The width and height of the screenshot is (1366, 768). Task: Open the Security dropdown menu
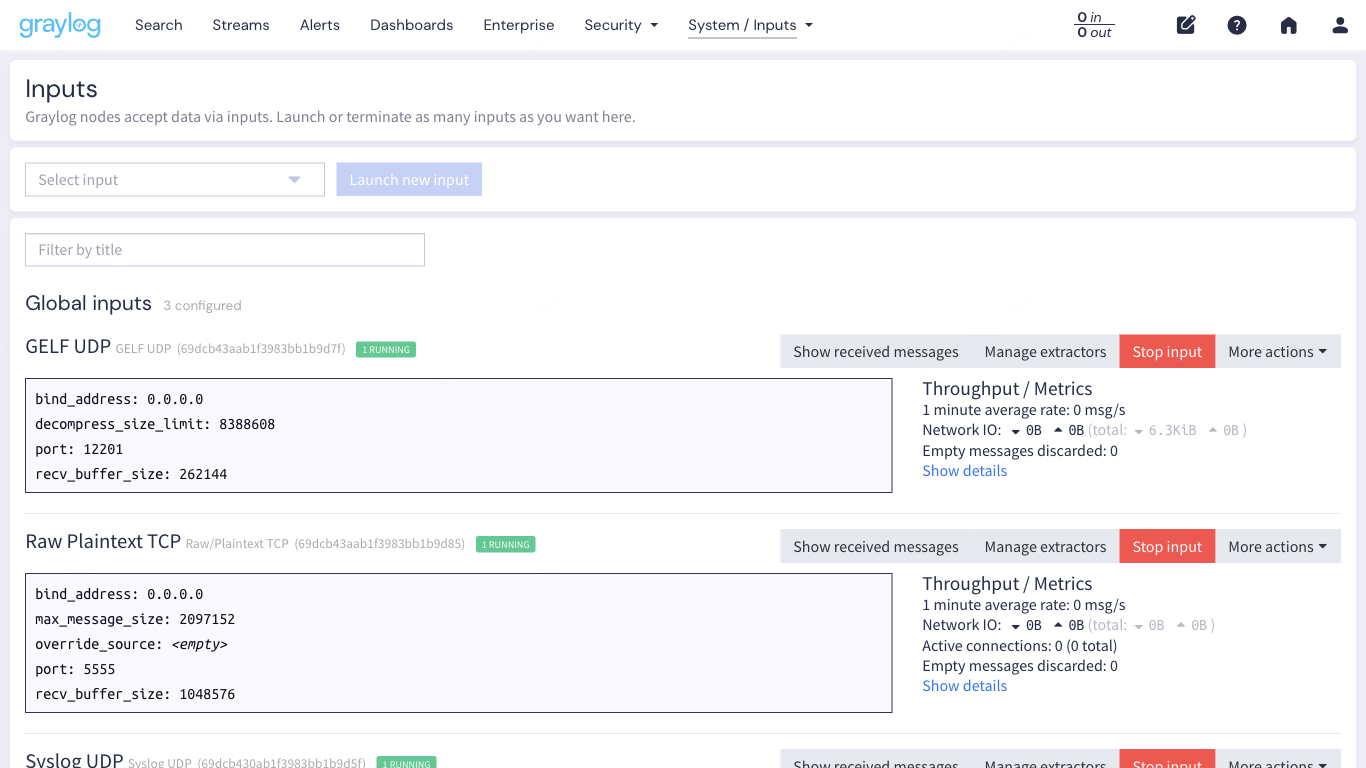[x=620, y=25]
